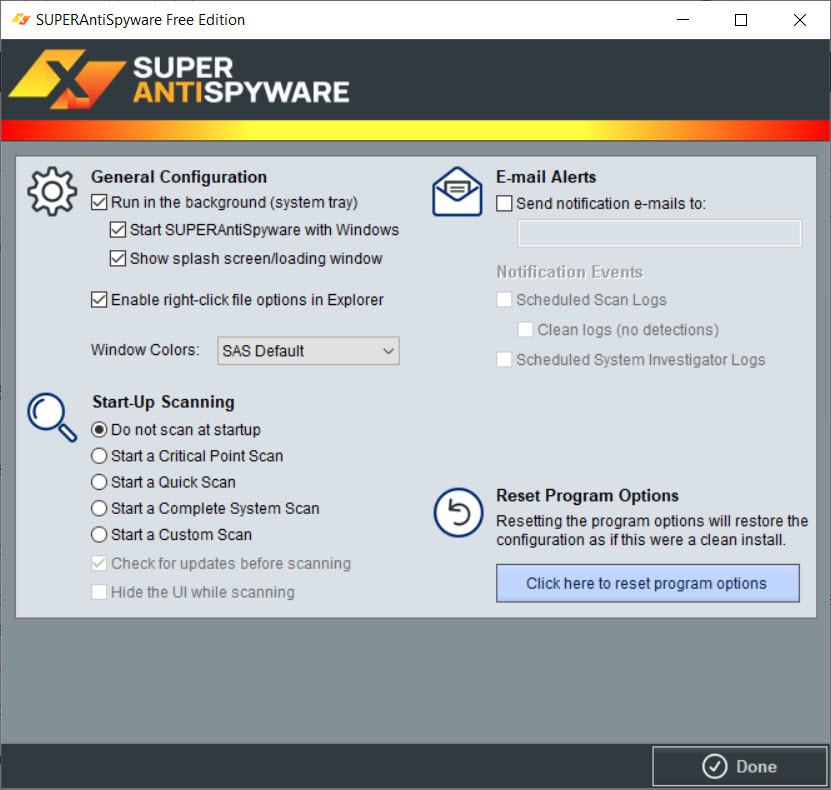Viewport: 831px width, 790px height.
Task: Maximize the SUPERAntiSpyware window
Action: [x=741, y=20]
